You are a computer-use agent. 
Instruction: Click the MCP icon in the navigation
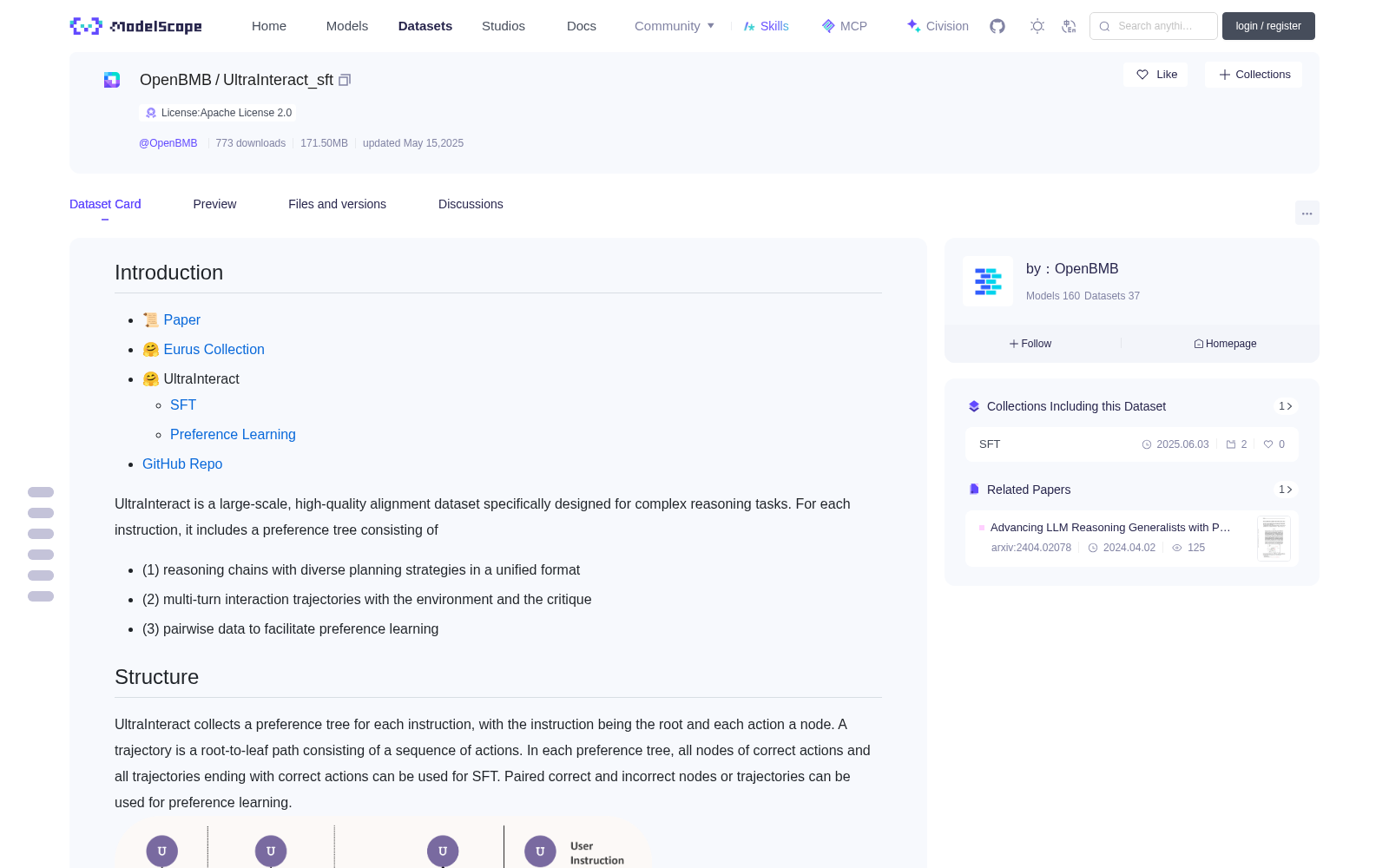(x=828, y=26)
